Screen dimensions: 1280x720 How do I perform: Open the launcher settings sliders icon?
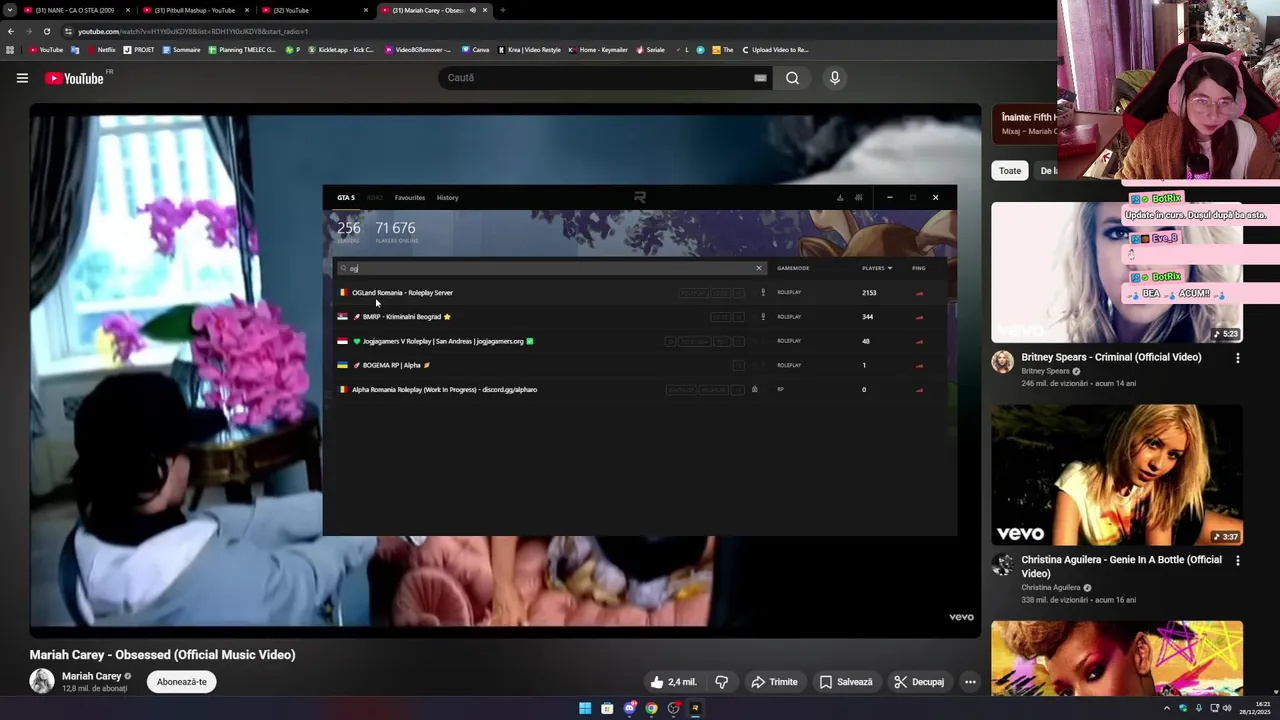tap(859, 198)
